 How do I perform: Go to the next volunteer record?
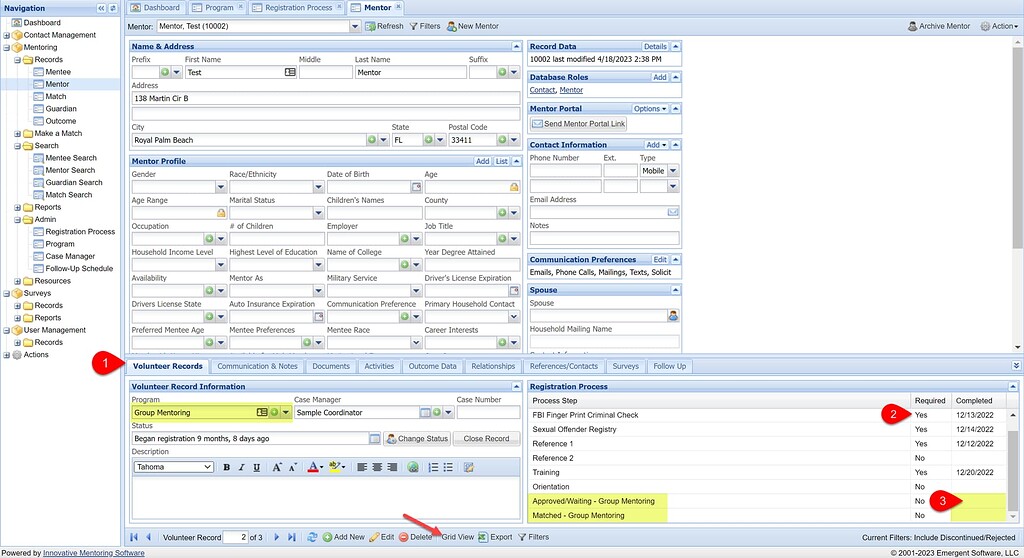coord(277,537)
